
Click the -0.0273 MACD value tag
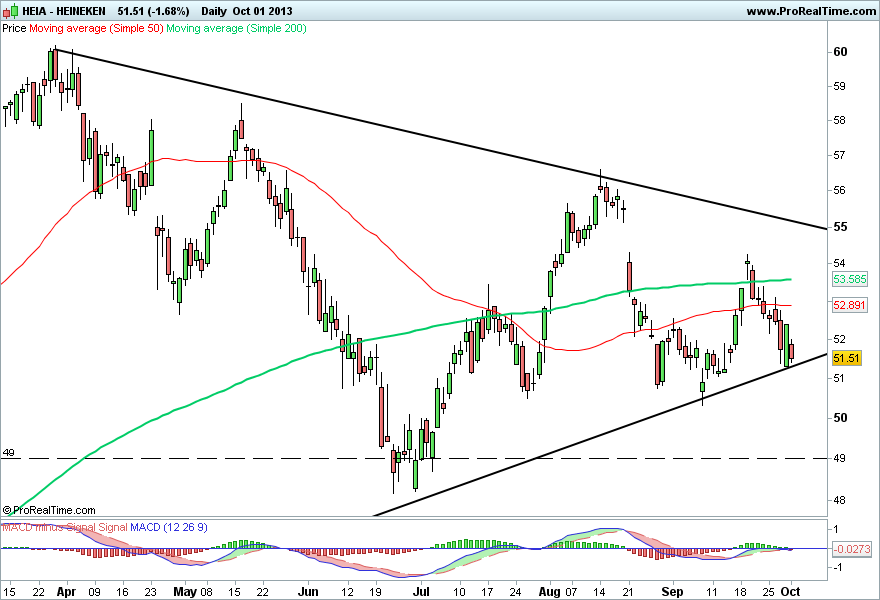pyautogui.click(x=851, y=549)
